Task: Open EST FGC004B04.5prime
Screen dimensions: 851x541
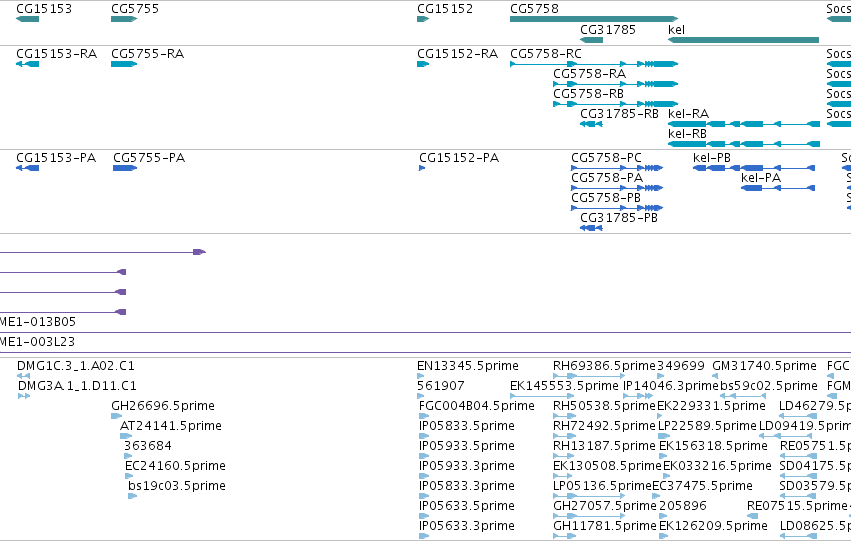Action: (423, 416)
